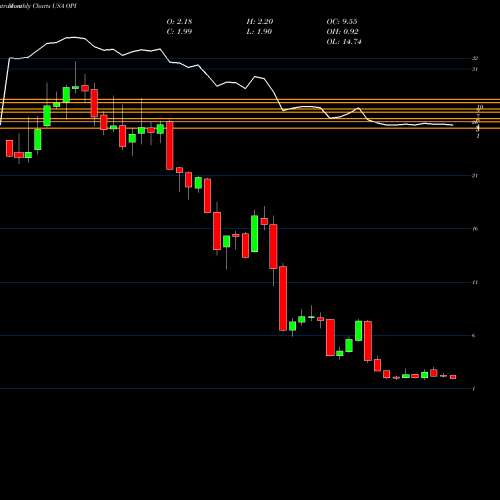Click the low value "L: 1.90"
The width and height of the screenshot is (500, 500).
coord(259,32)
